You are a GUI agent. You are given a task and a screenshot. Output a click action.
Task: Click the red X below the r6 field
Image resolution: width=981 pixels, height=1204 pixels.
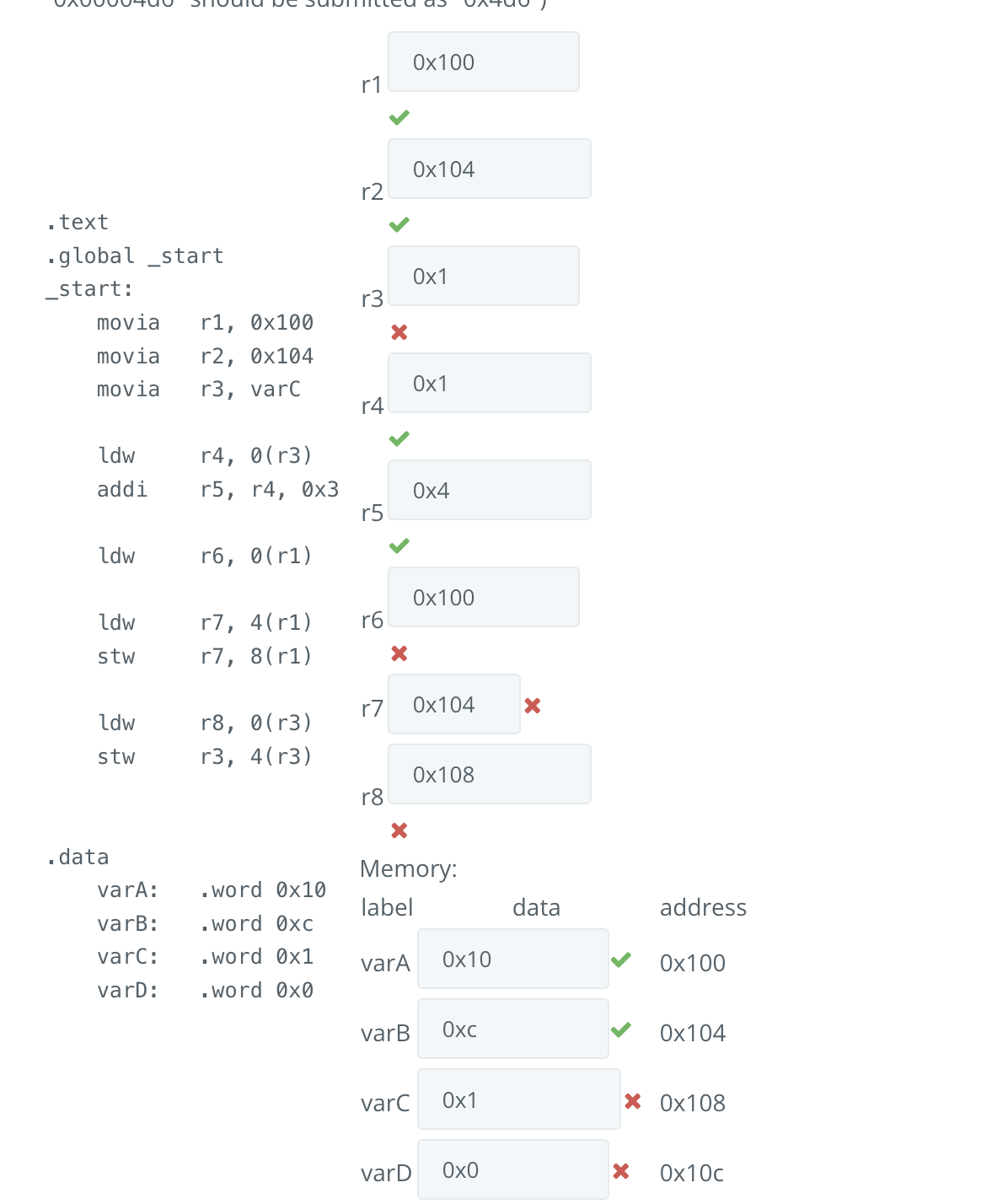(399, 652)
